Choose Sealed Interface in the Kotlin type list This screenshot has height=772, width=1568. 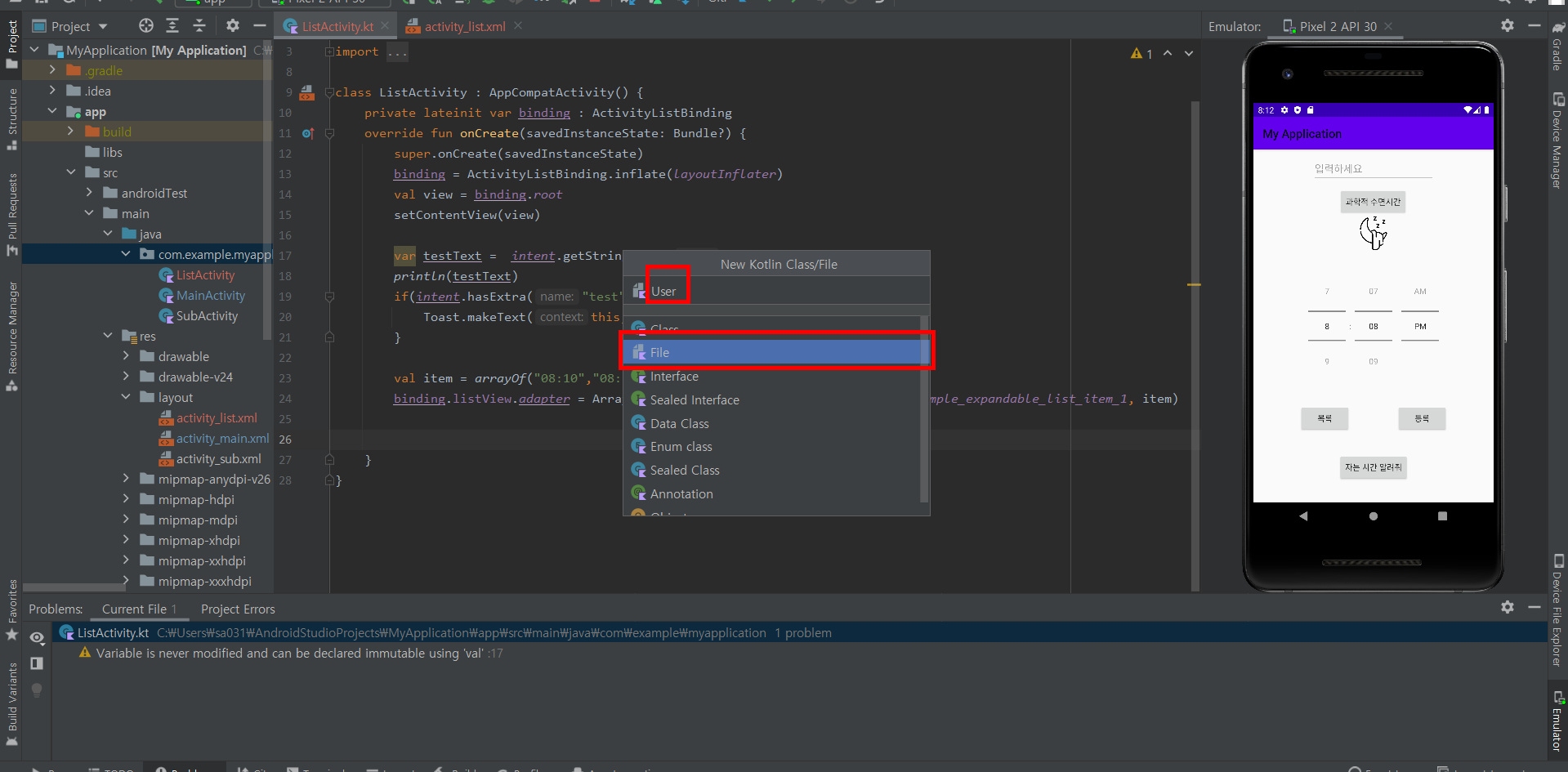coord(773,399)
